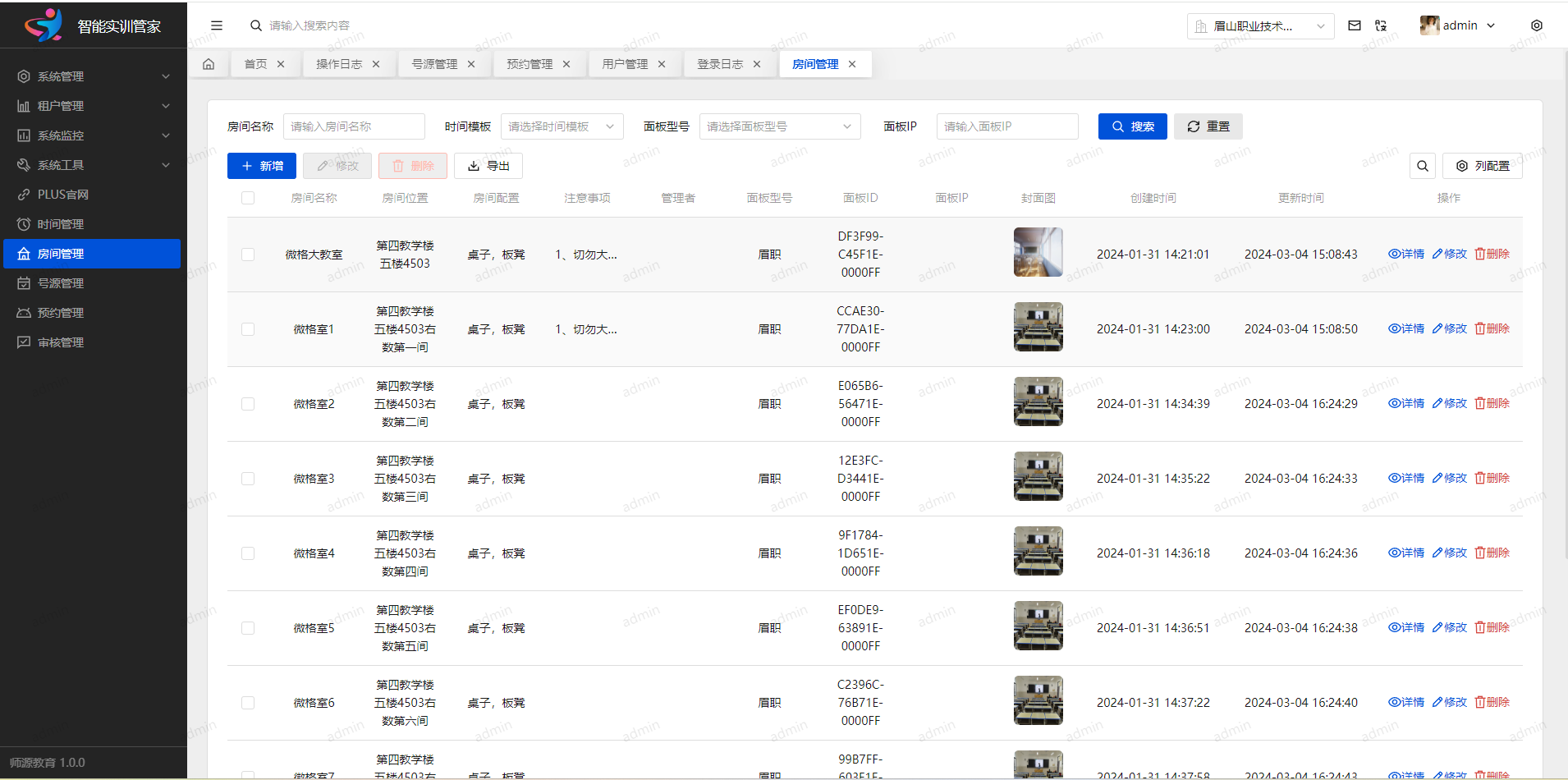Click the 面板IP input field

(1007, 126)
